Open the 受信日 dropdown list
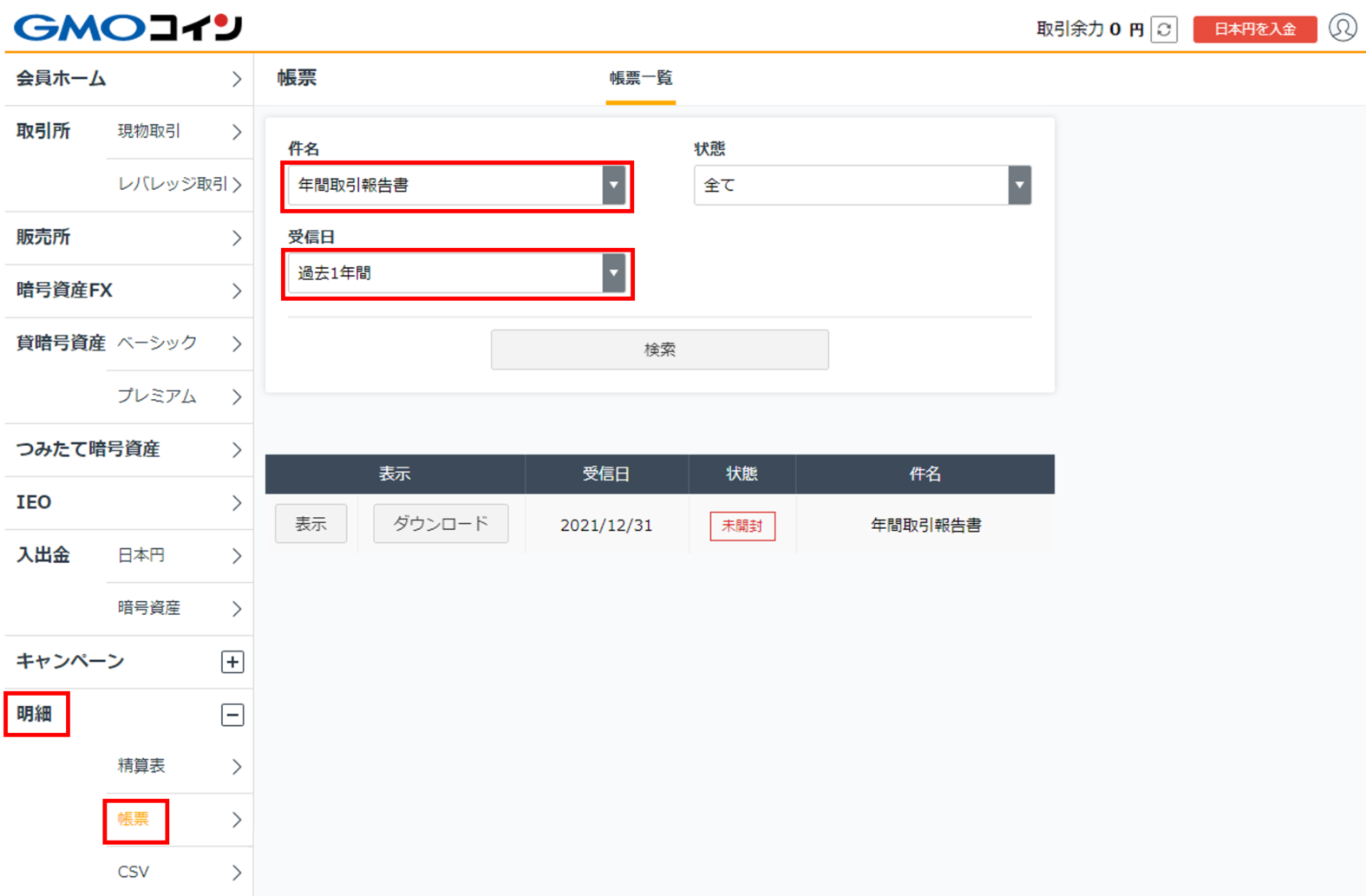The height and width of the screenshot is (896, 1366). pyautogui.click(x=456, y=273)
